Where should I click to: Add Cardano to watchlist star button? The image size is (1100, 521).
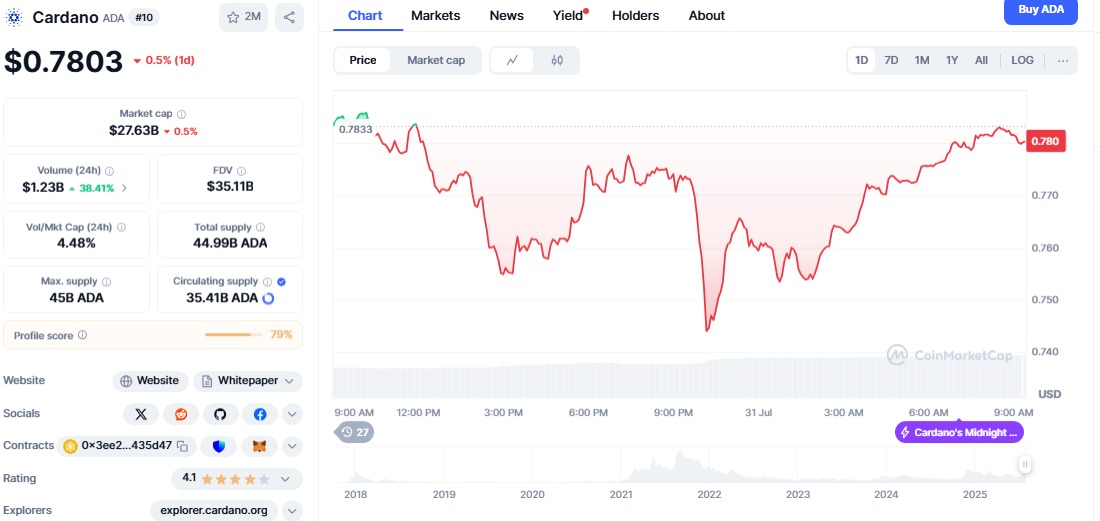[243, 17]
